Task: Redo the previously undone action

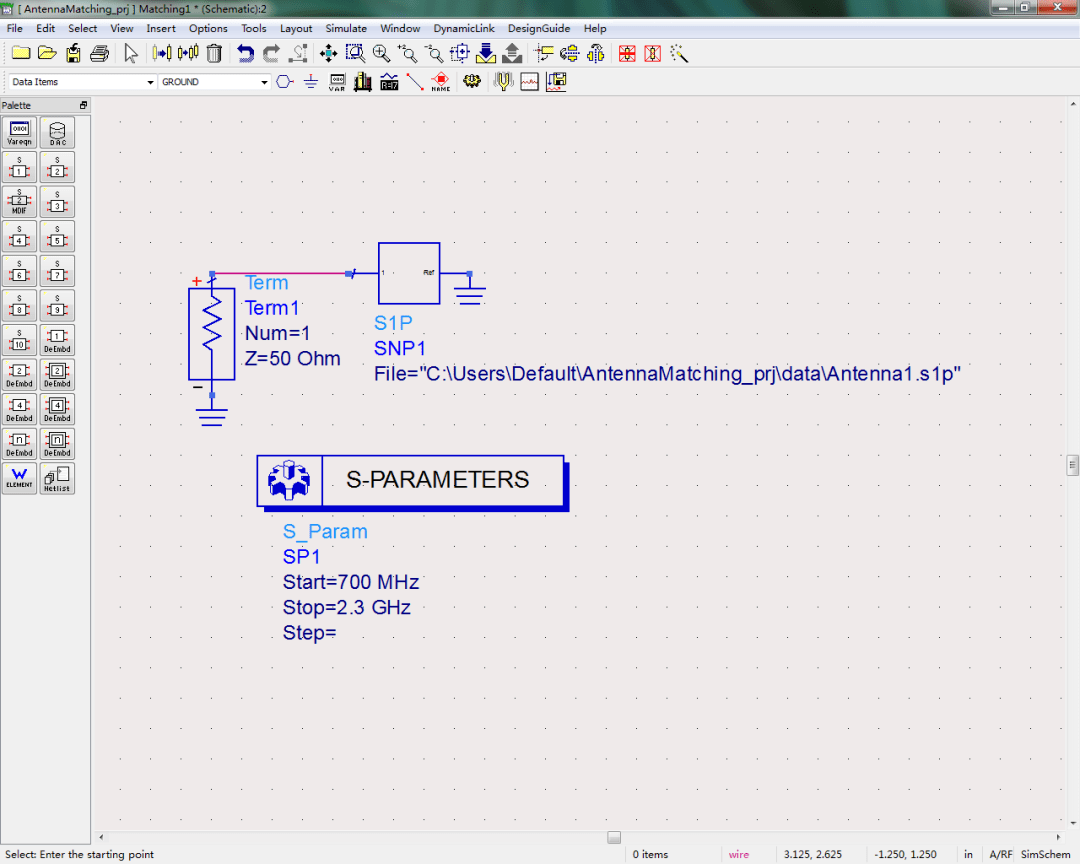Action: point(271,53)
